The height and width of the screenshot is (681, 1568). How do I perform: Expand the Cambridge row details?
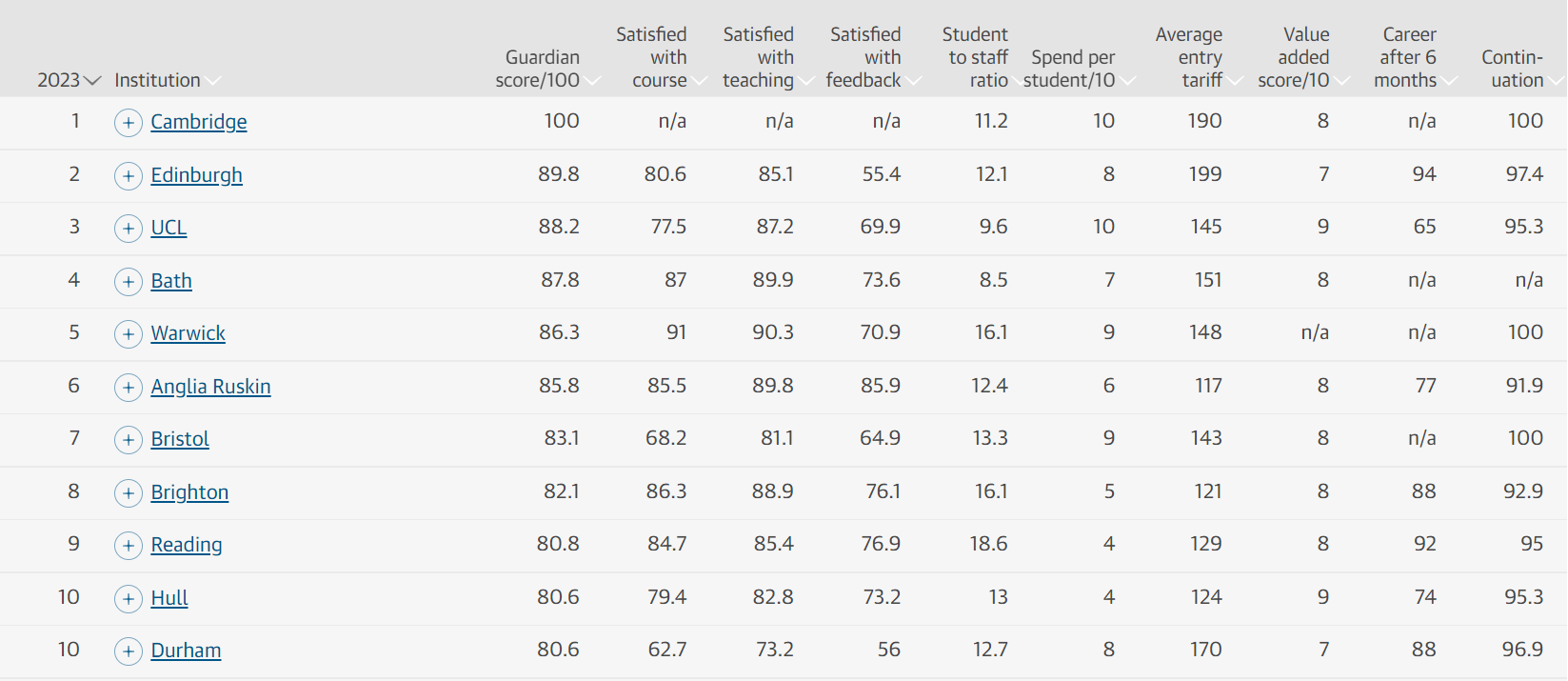[x=129, y=123]
